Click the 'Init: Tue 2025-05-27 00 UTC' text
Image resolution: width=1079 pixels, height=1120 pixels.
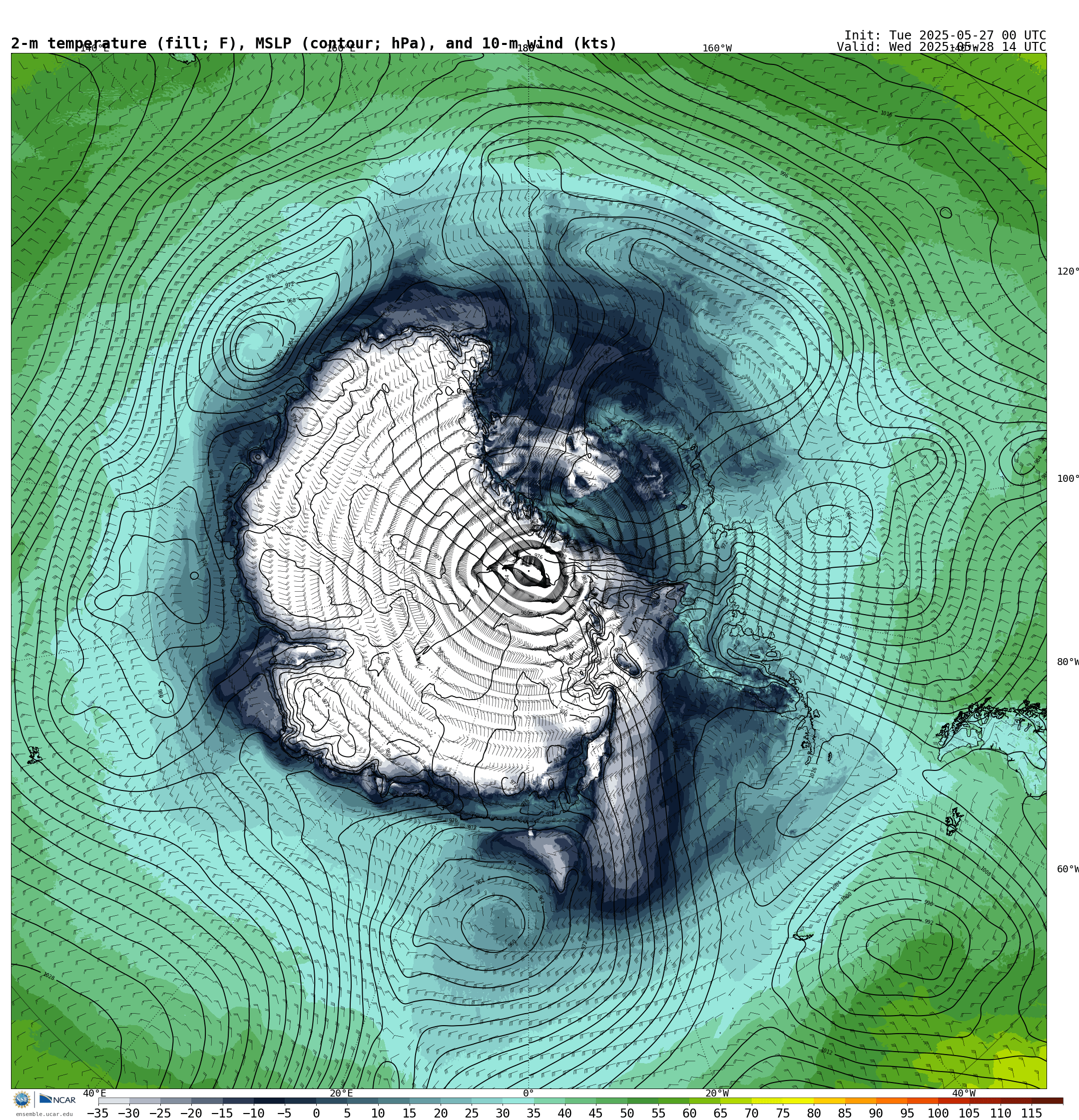tap(945, 35)
